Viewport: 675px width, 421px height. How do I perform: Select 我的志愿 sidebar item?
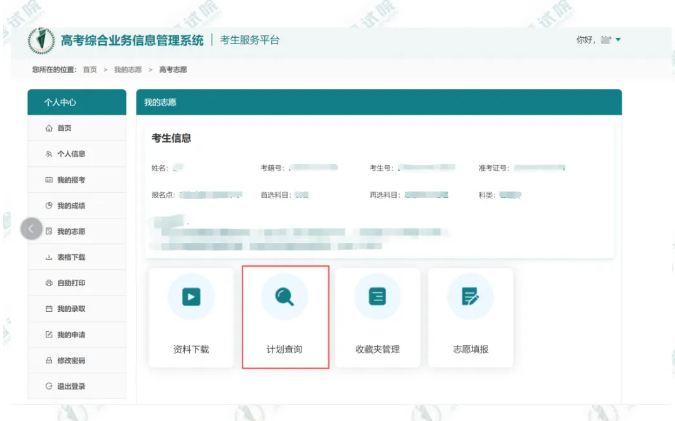[x=70, y=232]
